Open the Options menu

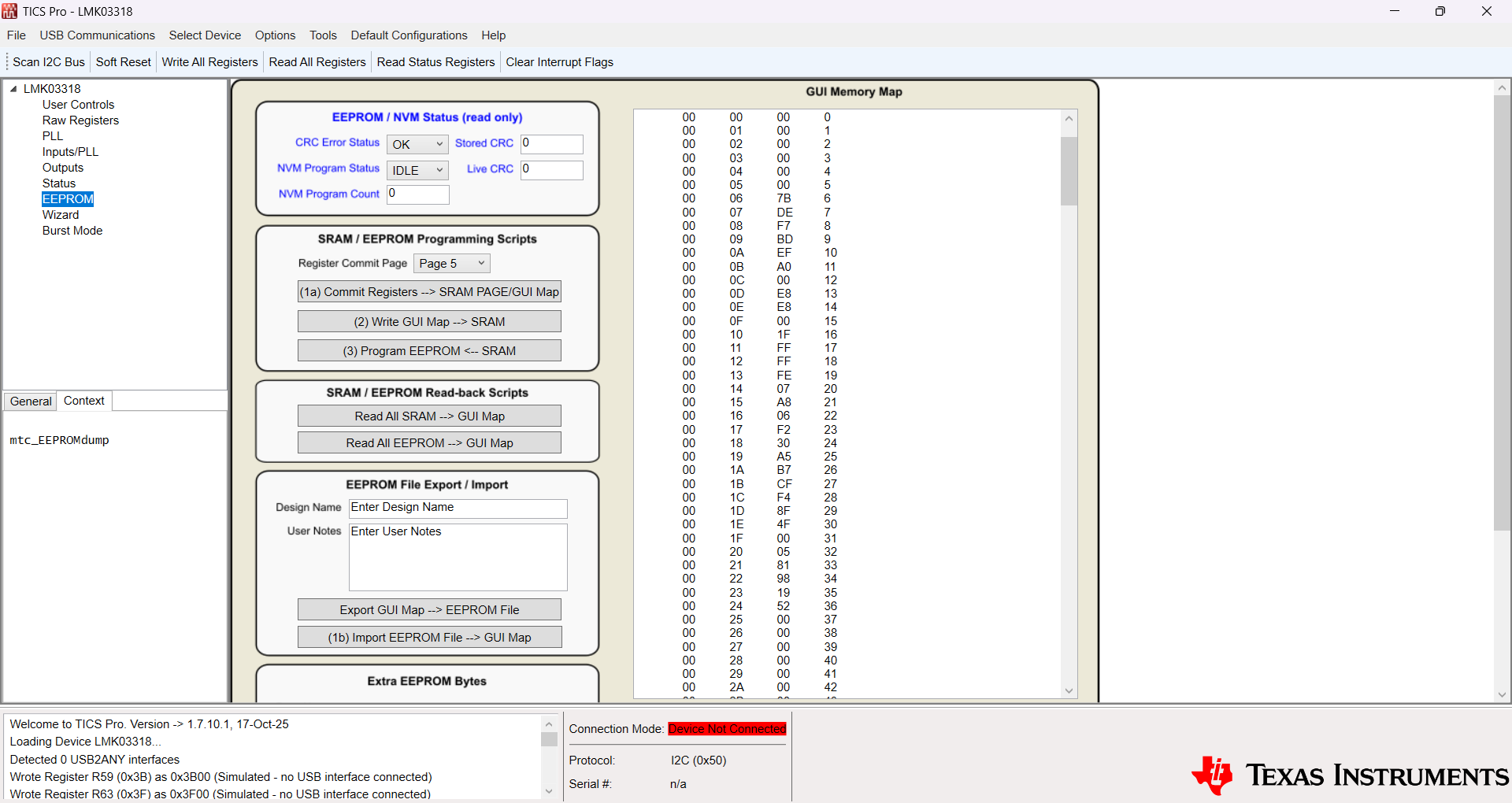point(275,35)
